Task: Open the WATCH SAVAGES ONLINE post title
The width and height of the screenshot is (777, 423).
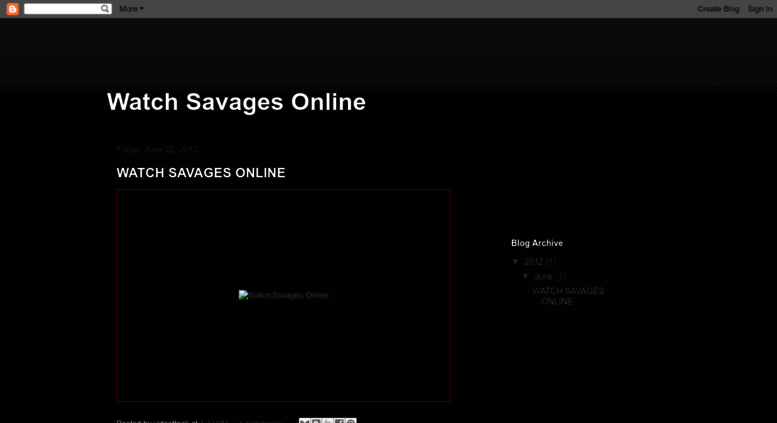Action: (x=201, y=173)
